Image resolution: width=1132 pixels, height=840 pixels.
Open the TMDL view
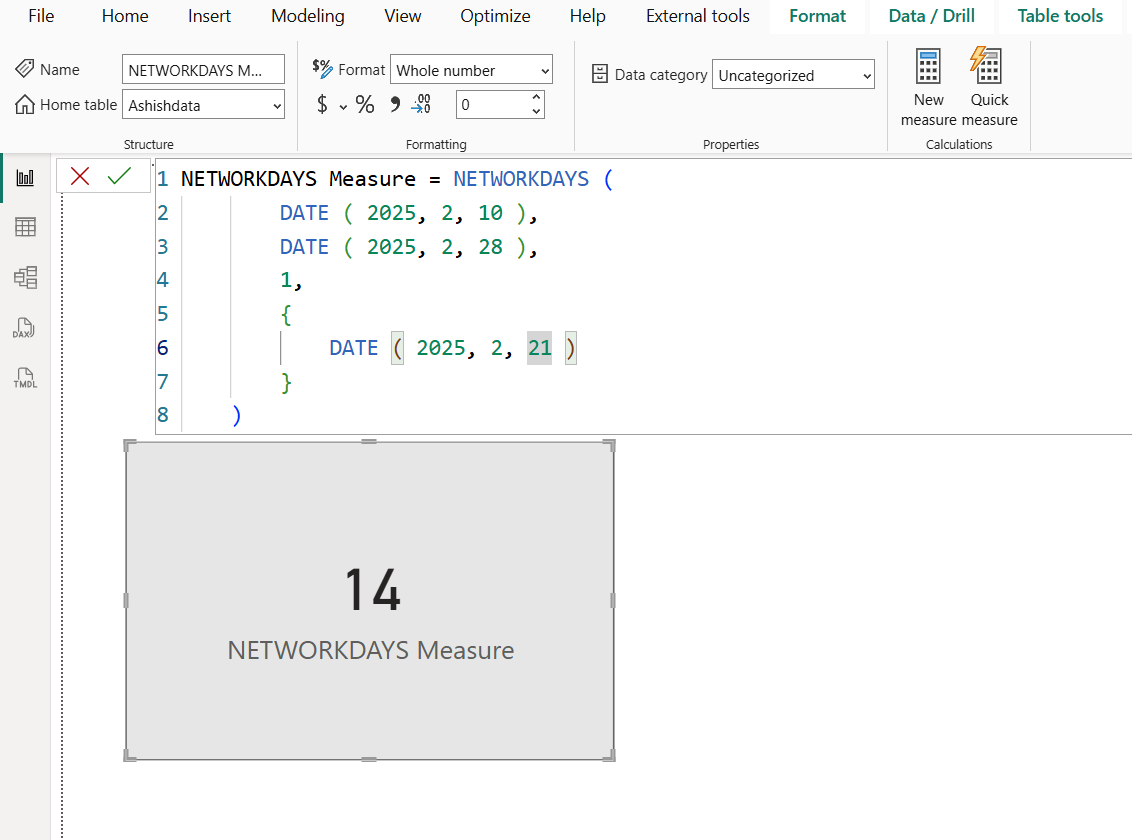[25, 378]
